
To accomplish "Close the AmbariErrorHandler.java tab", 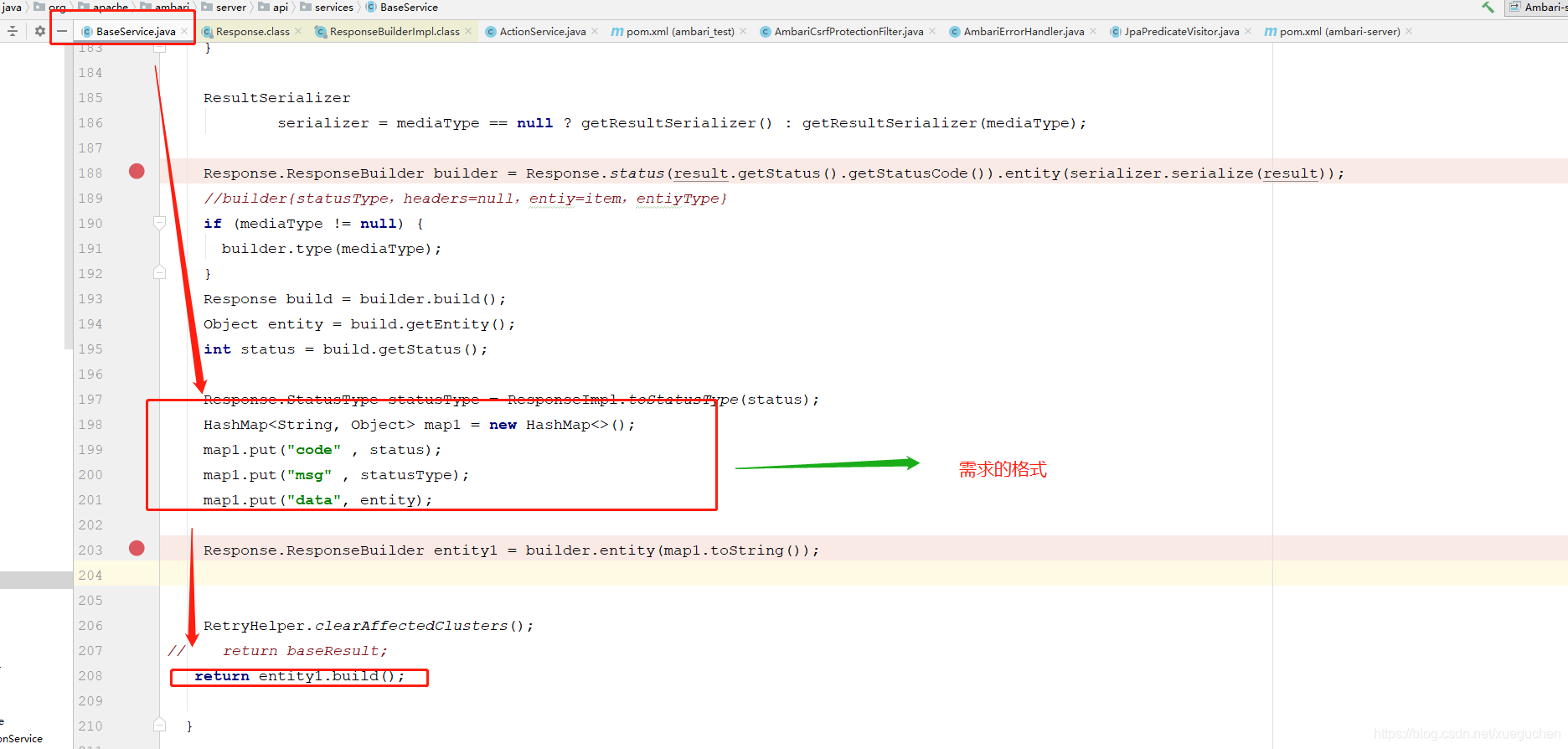I will [1093, 32].
